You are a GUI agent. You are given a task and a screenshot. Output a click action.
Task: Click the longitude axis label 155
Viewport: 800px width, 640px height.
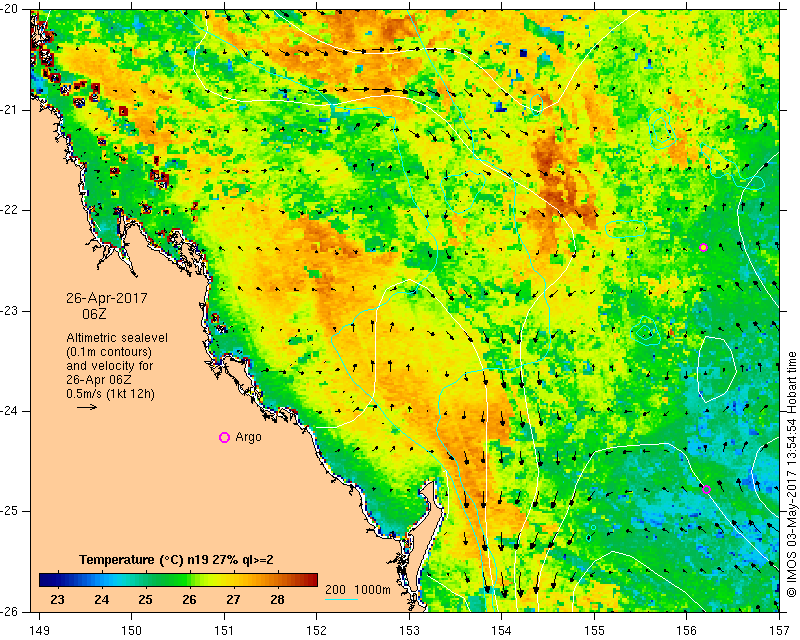[594, 631]
